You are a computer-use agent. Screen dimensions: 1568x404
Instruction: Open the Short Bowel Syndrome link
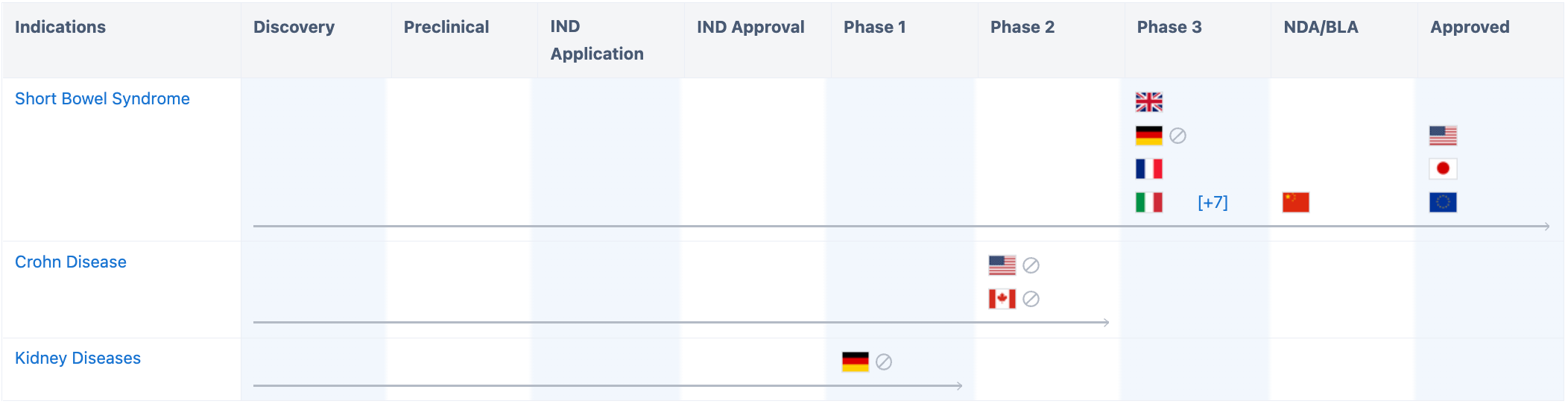click(102, 98)
